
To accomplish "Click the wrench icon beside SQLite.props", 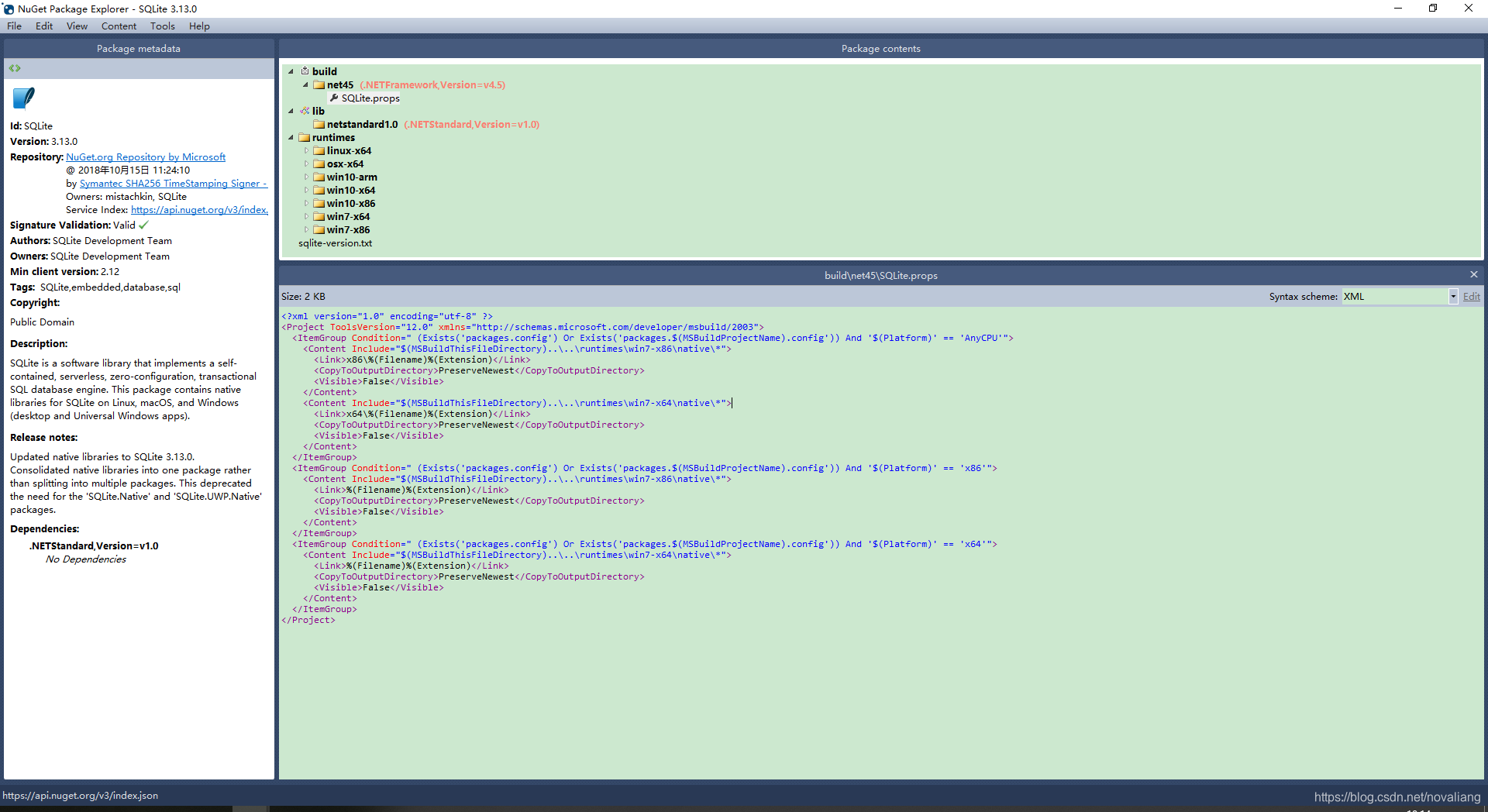I will click(334, 98).
